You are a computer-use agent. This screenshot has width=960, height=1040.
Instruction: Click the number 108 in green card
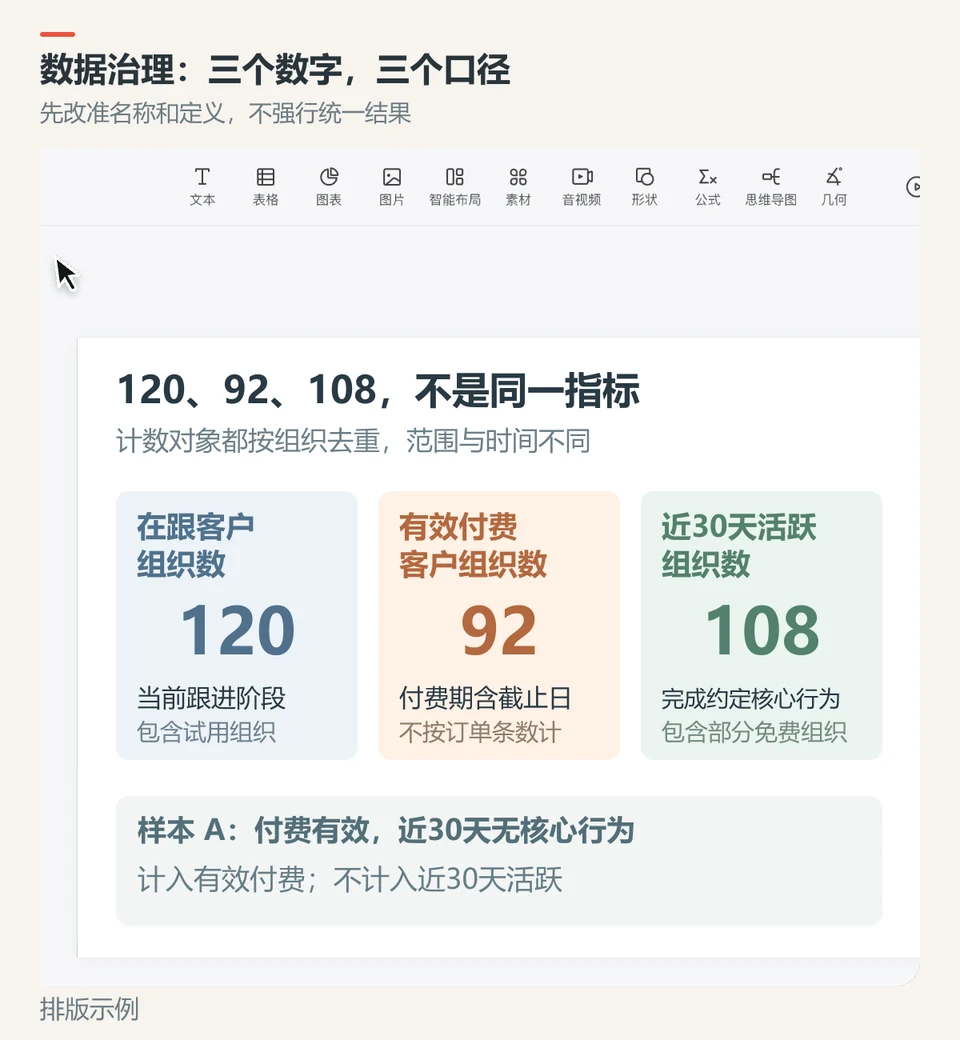click(762, 630)
